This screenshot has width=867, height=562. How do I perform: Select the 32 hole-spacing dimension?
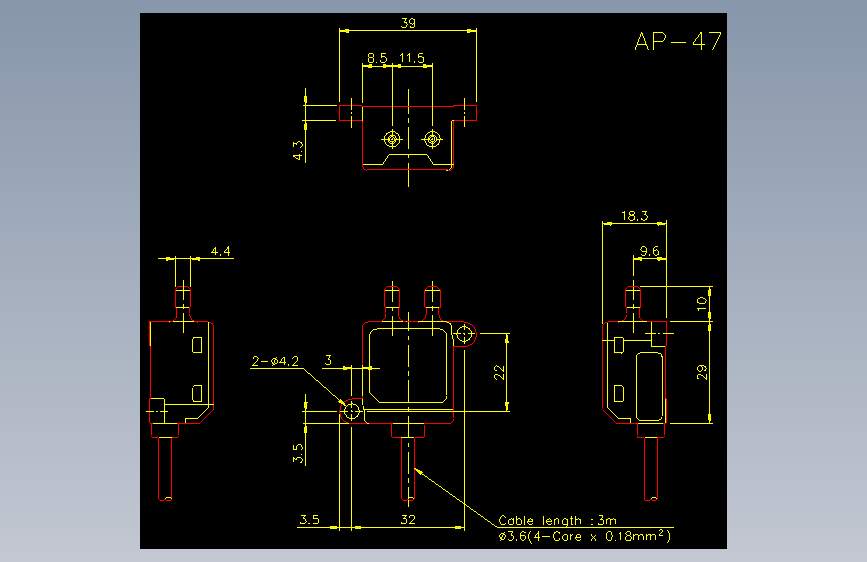point(408,519)
